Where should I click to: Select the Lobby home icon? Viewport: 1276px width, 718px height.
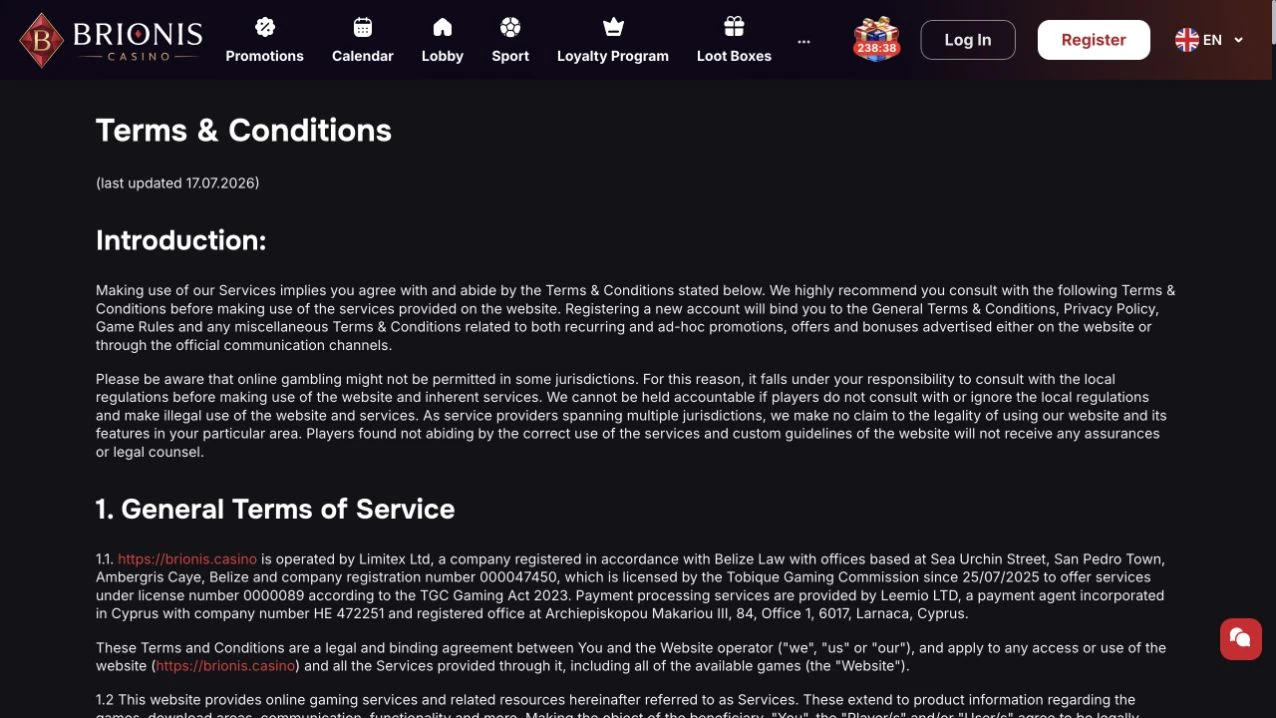[442, 27]
